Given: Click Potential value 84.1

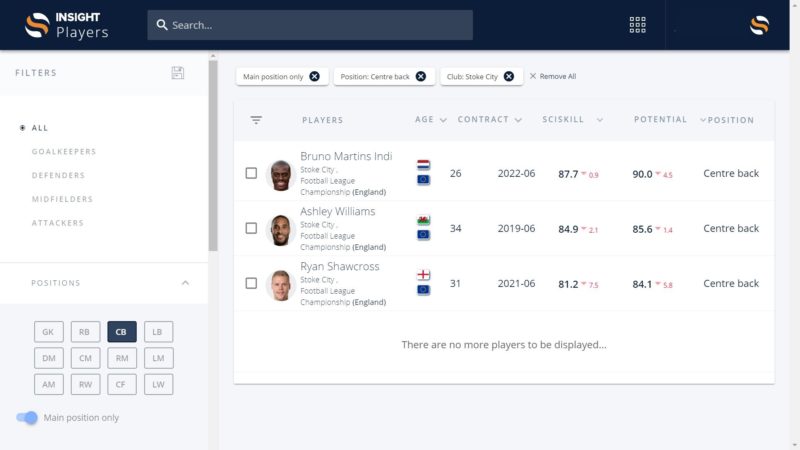Looking at the screenshot, I should point(642,284).
